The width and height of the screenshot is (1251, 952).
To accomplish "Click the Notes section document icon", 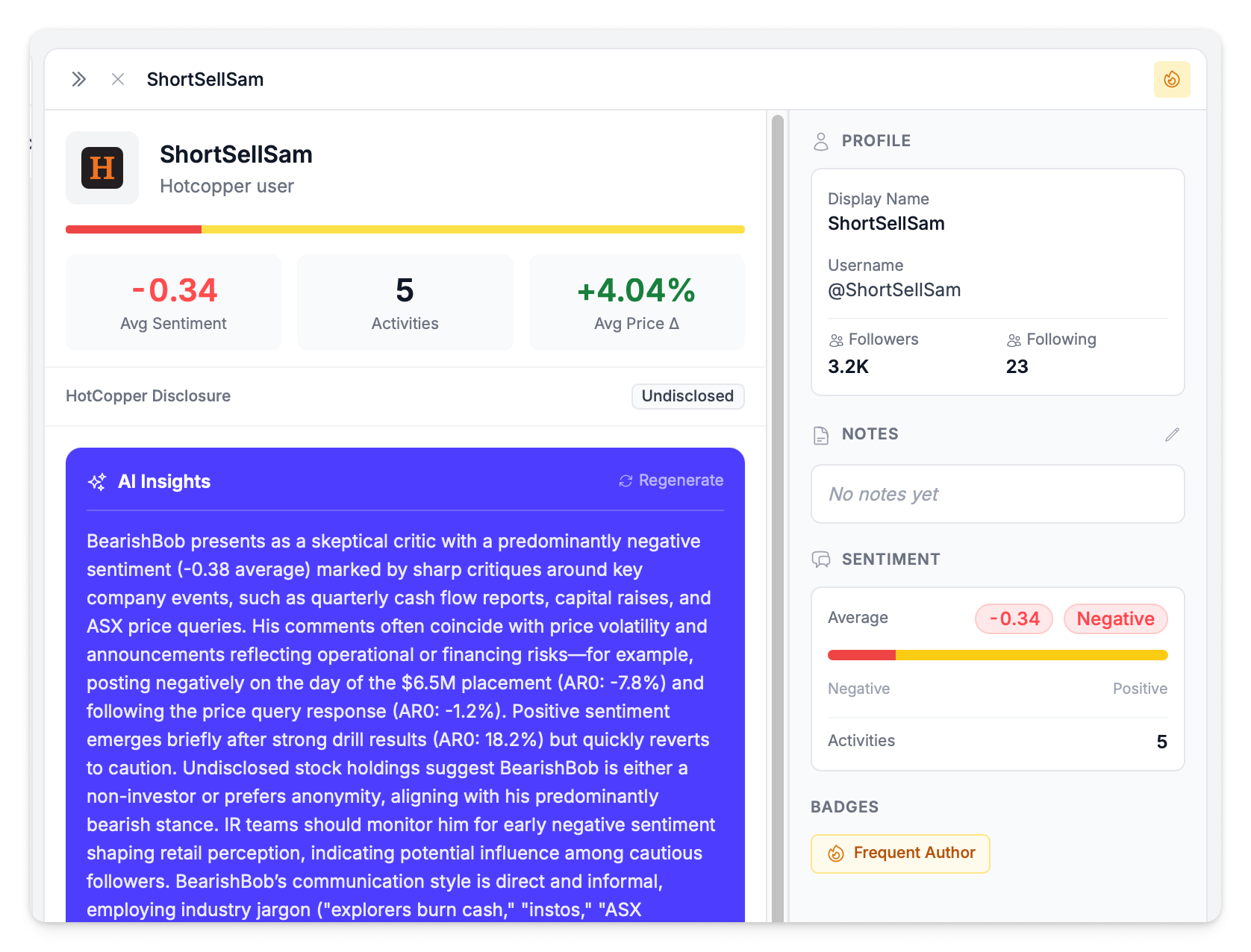I will pyautogui.click(x=821, y=435).
